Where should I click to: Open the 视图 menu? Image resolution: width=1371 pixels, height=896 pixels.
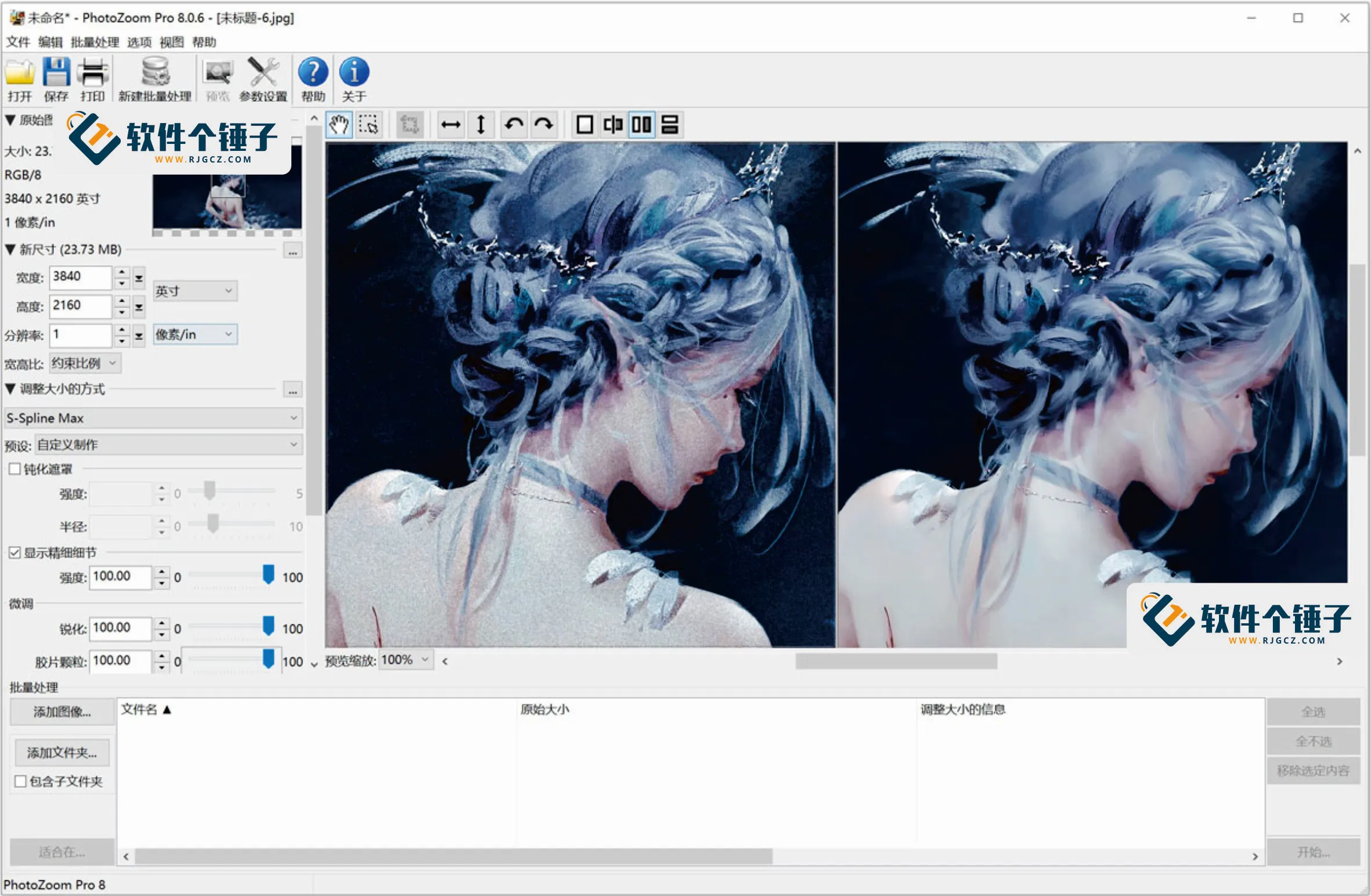[172, 42]
